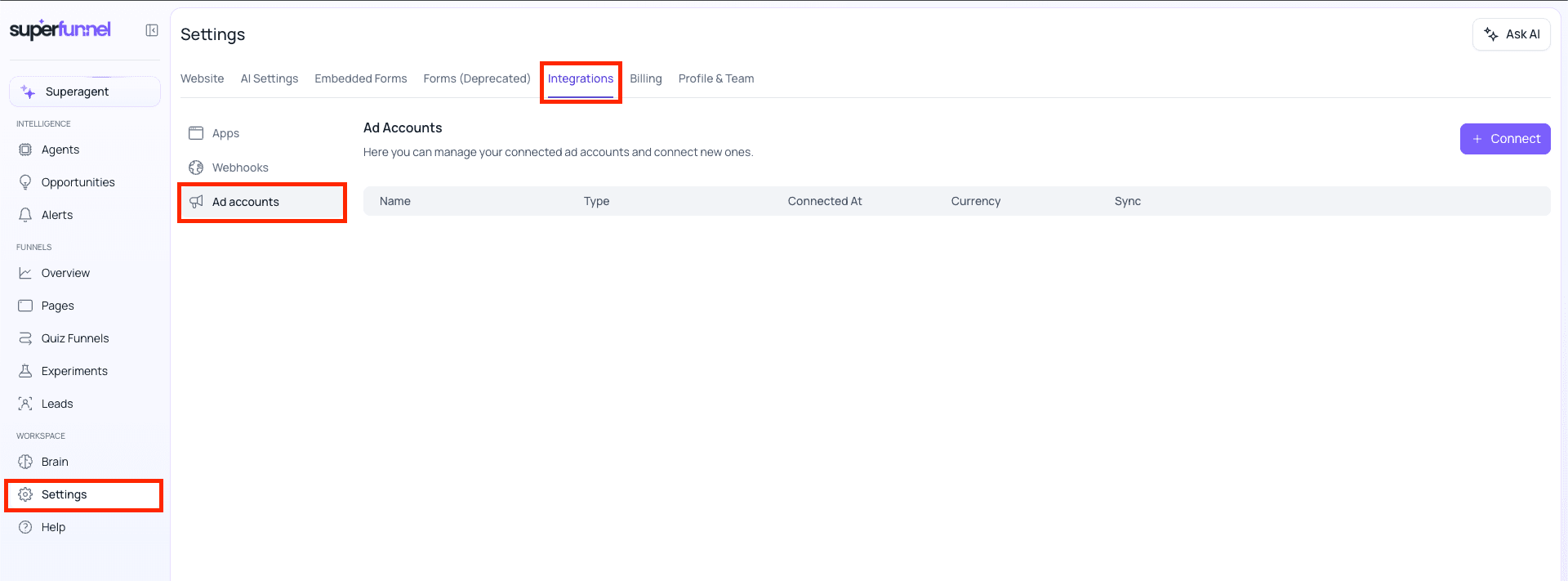The height and width of the screenshot is (581, 1568).
Task: Click the Help question mark icon
Action: pos(25,527)
